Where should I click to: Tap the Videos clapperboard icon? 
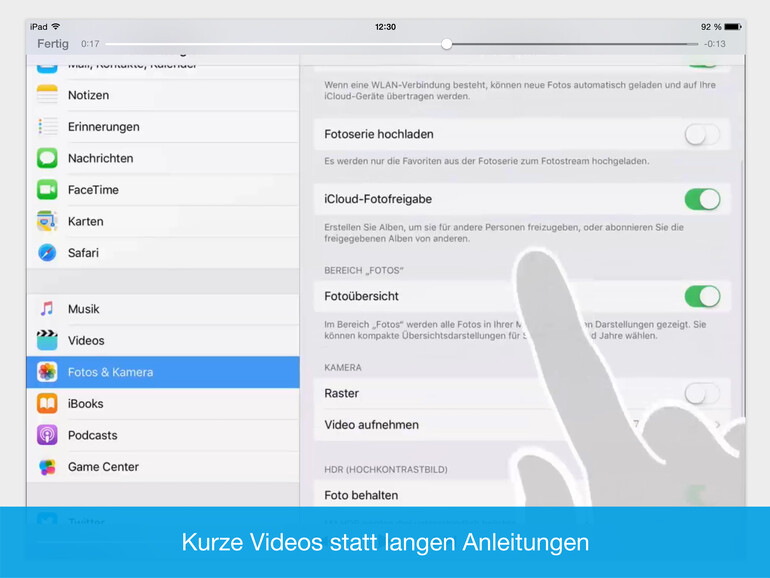[x=47, y=340]
